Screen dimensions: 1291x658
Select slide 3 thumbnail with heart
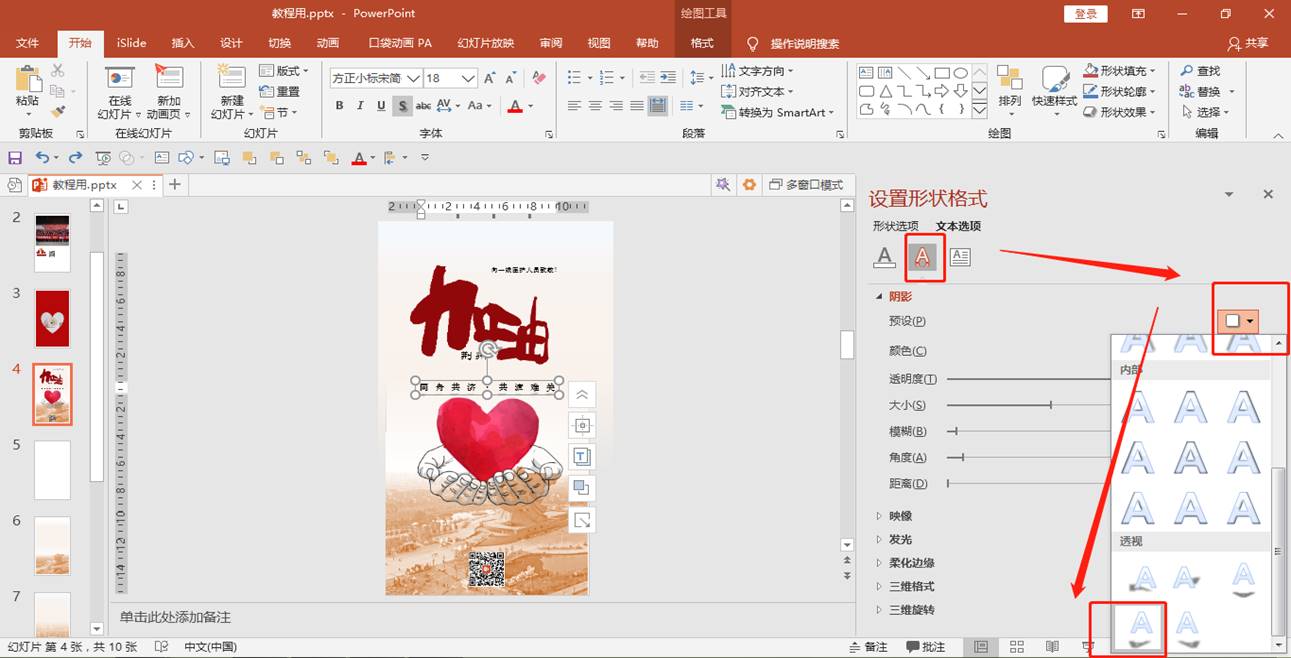[x=52, y=319]
